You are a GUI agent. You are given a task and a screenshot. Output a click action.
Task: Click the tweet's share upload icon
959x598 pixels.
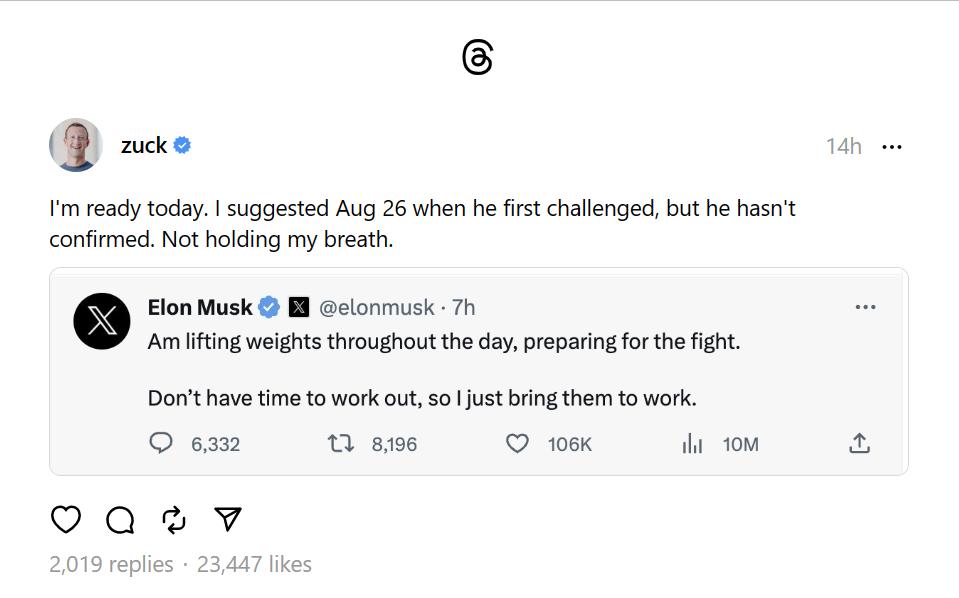pos(859,443)
